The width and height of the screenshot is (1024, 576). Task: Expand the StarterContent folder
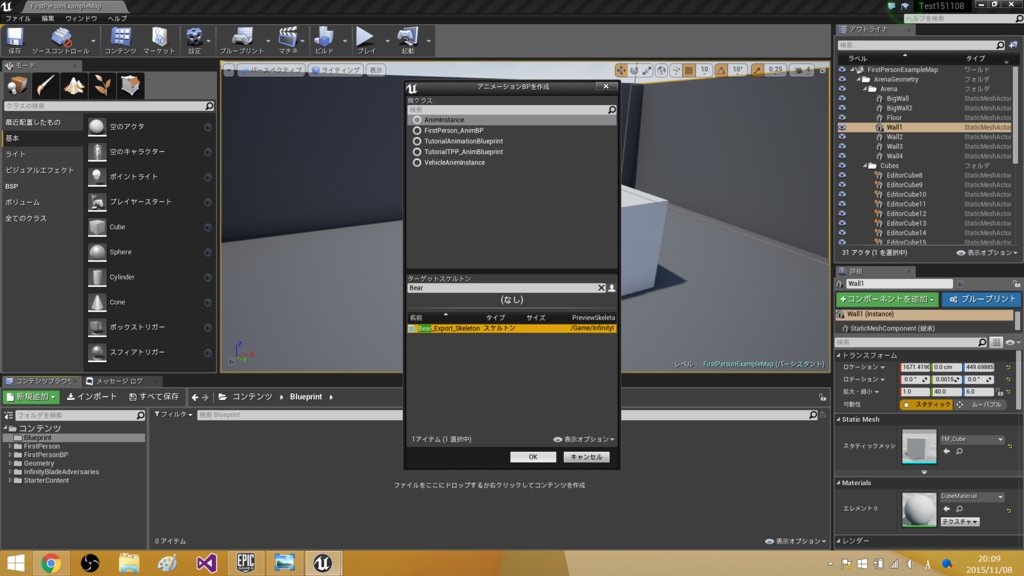10,481
